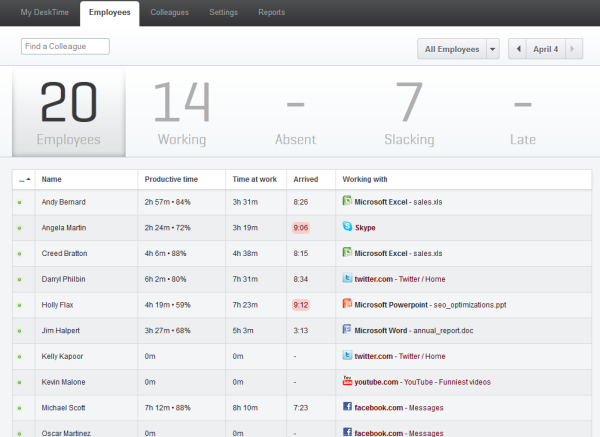Click the green status dot beside Creed Bratton
The height and width of the screenshot is (437, 600).
pos(19,254)
